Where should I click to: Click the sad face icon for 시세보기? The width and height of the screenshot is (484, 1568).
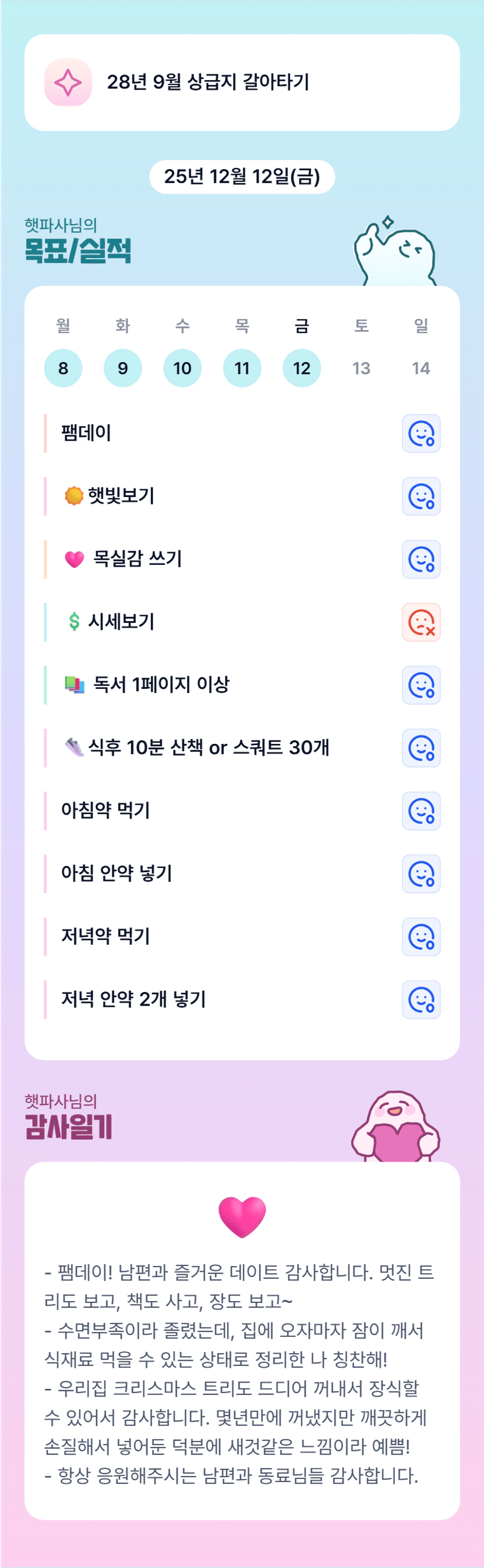pos(421,622)
